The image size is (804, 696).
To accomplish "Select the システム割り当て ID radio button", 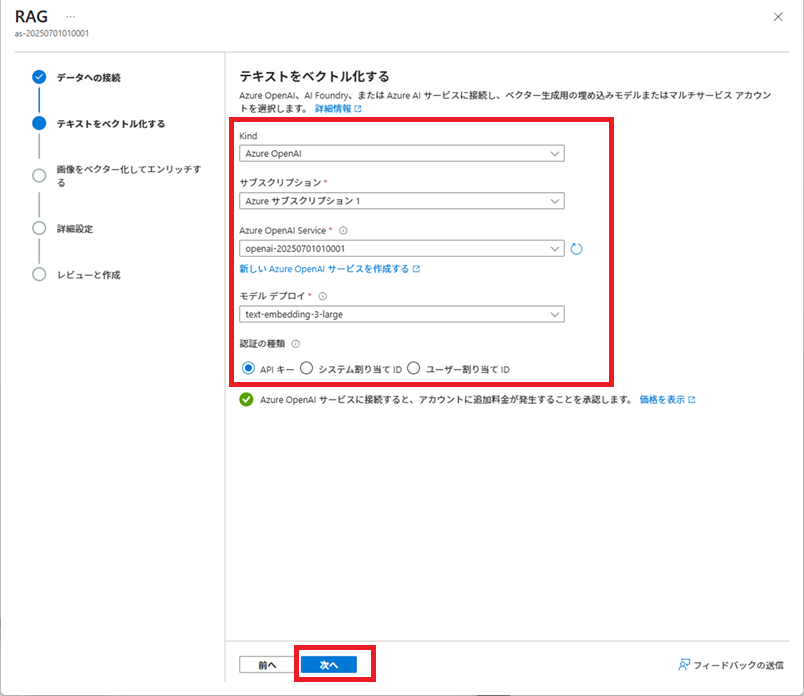I will pyautogui.click(x=307, y=368).
